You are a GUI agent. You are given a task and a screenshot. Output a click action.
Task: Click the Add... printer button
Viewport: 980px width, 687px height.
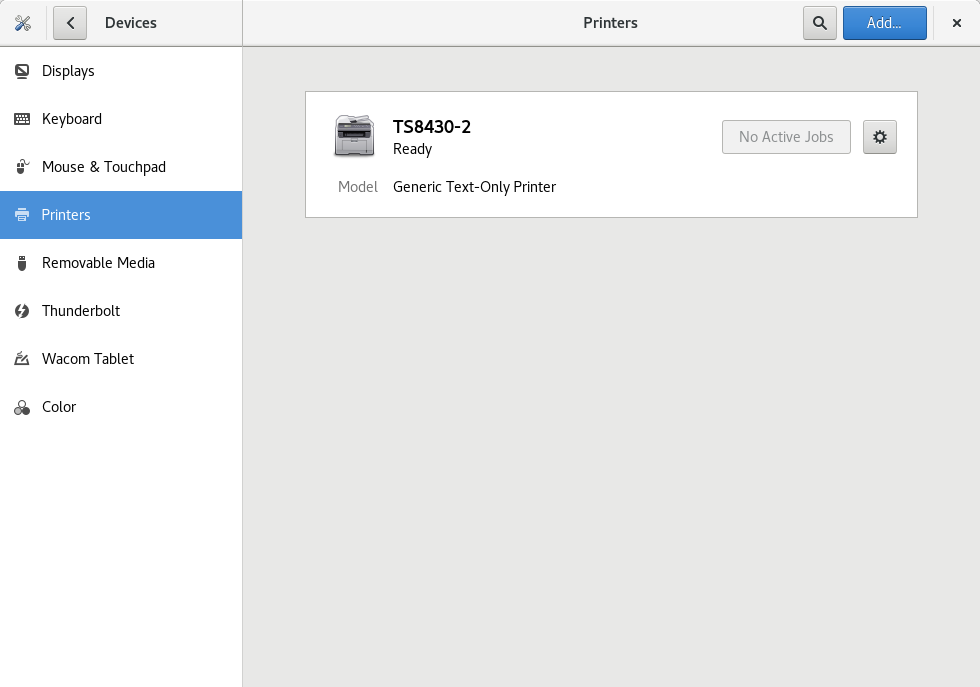pos(884,23)
